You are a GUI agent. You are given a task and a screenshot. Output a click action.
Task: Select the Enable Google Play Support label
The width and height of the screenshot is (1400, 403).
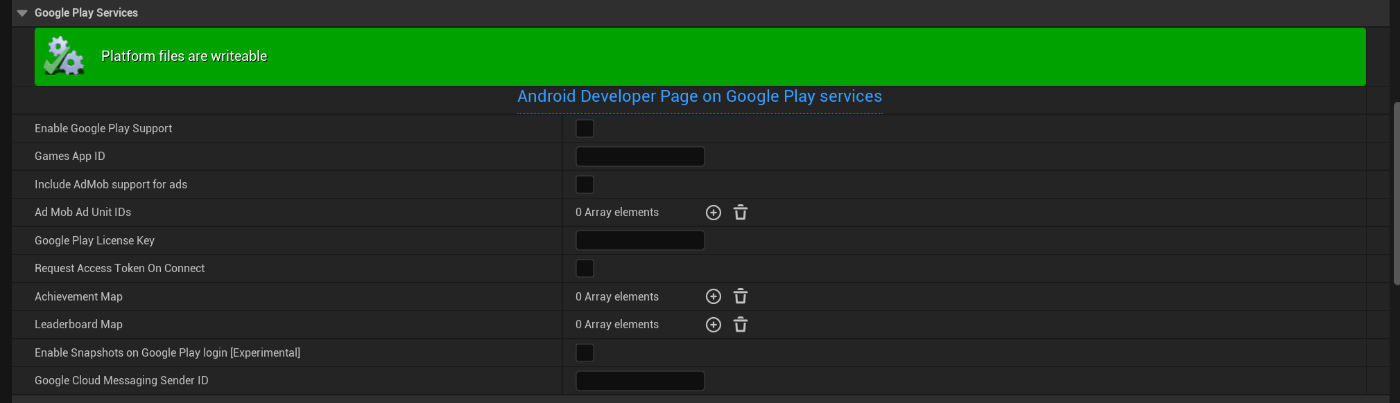[x=103, y=128]
